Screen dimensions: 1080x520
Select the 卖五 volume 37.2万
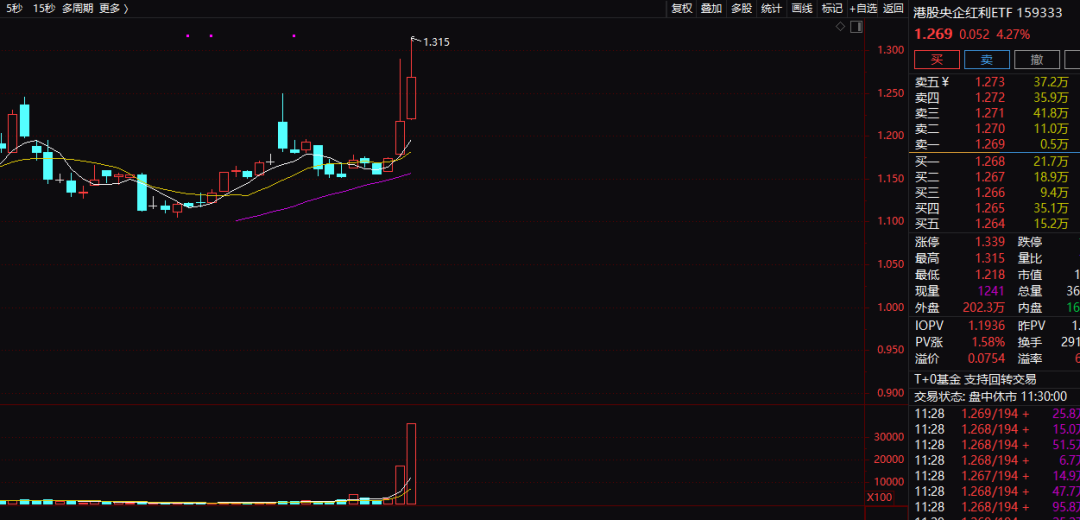tap(1050, 83)
